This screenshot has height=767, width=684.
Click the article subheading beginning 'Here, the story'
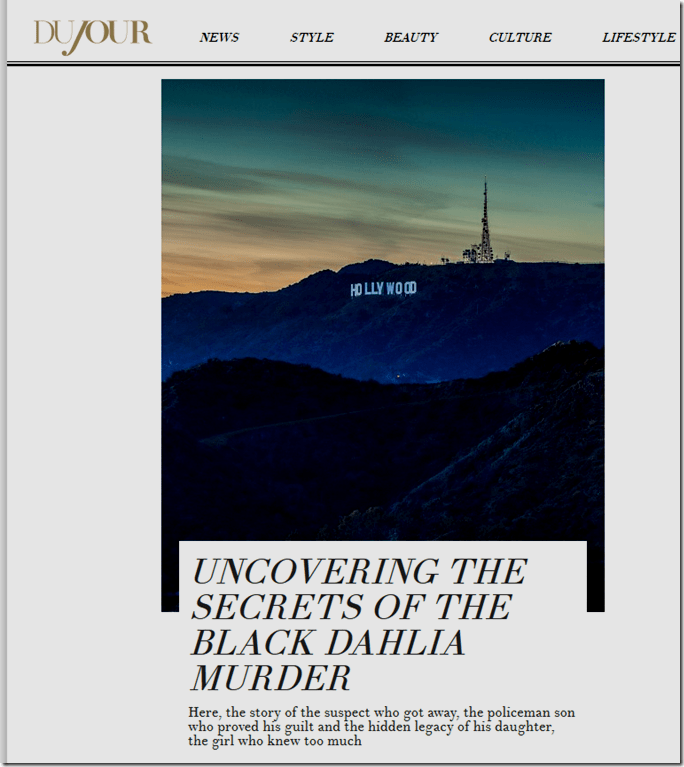382,712
